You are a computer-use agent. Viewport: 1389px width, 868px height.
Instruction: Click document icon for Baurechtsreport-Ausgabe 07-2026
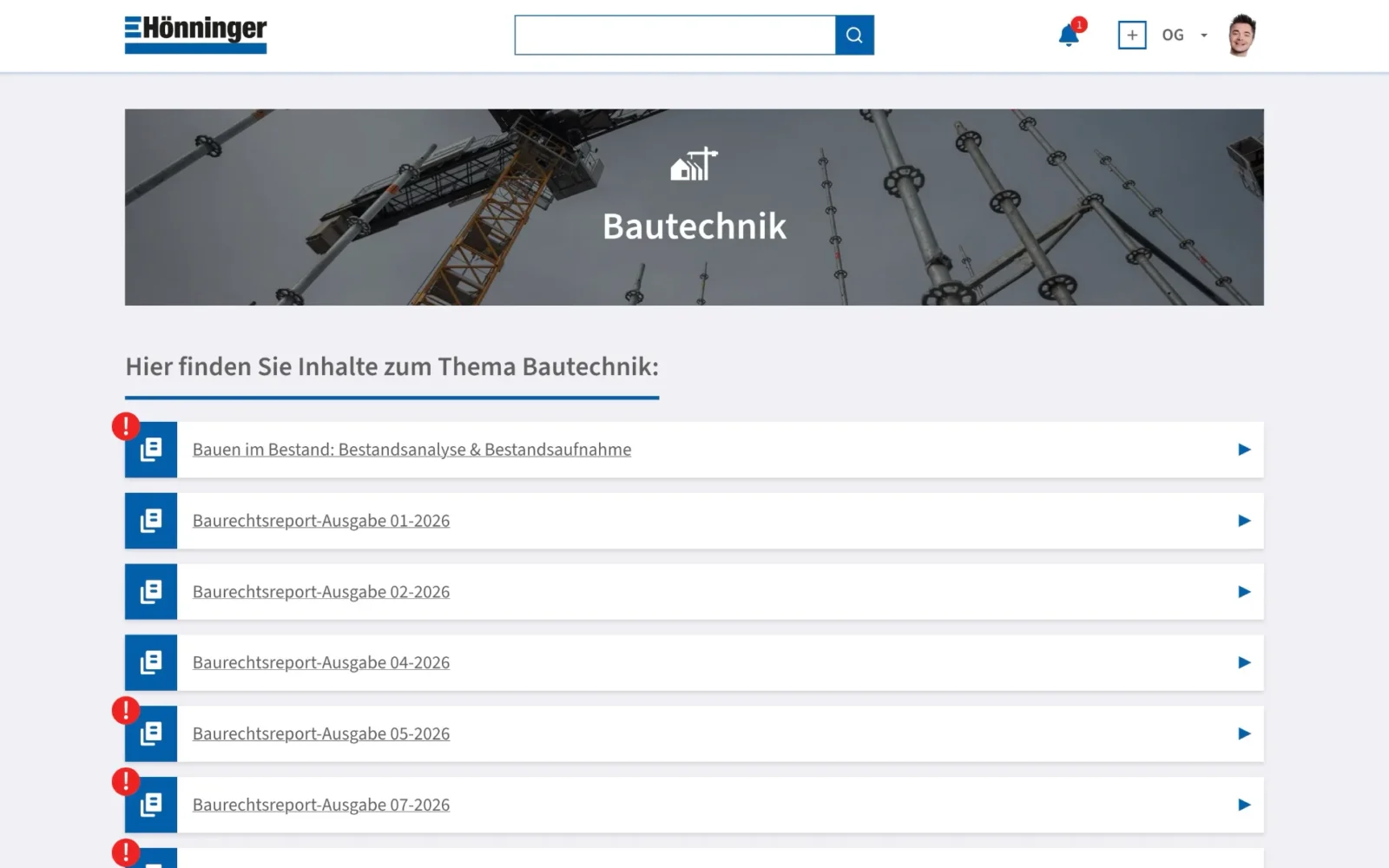[151, 806]
